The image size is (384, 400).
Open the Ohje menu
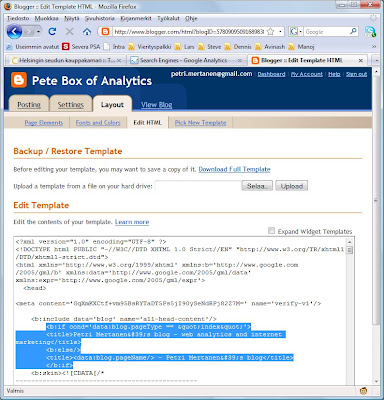click(x=191, y=18)
